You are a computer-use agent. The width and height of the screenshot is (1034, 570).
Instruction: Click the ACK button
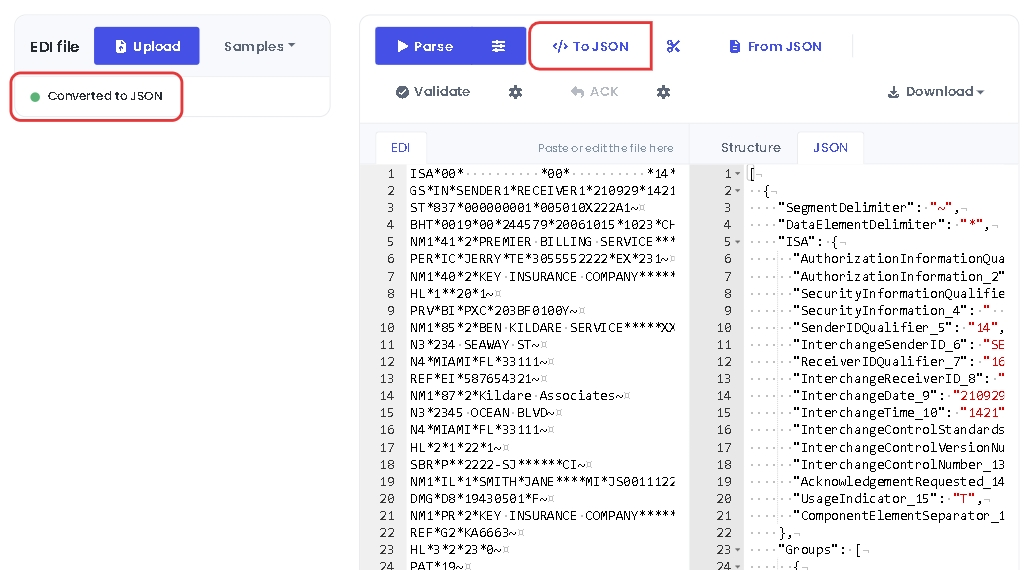[x=594, y=92]
